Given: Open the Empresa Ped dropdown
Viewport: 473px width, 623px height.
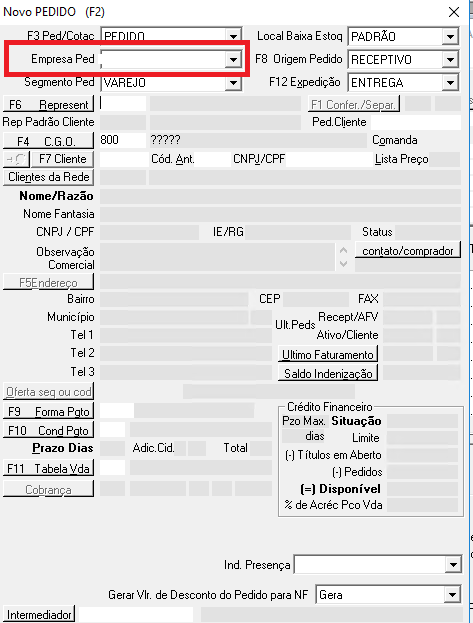Looking at the screenshot, I should click(233, 60).
